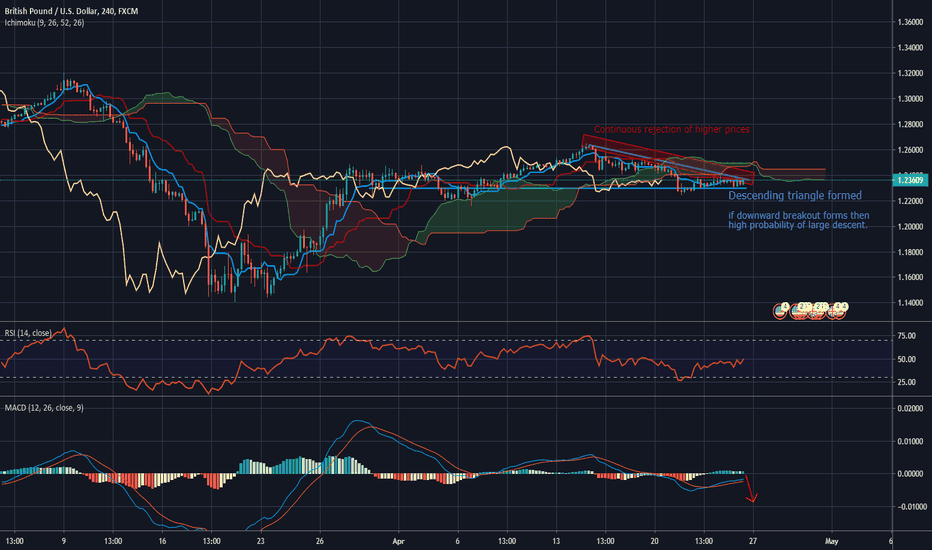Click the 1.28000 price axis label
932x550 pixels.
pyautogui.click(x=910, y=124)
